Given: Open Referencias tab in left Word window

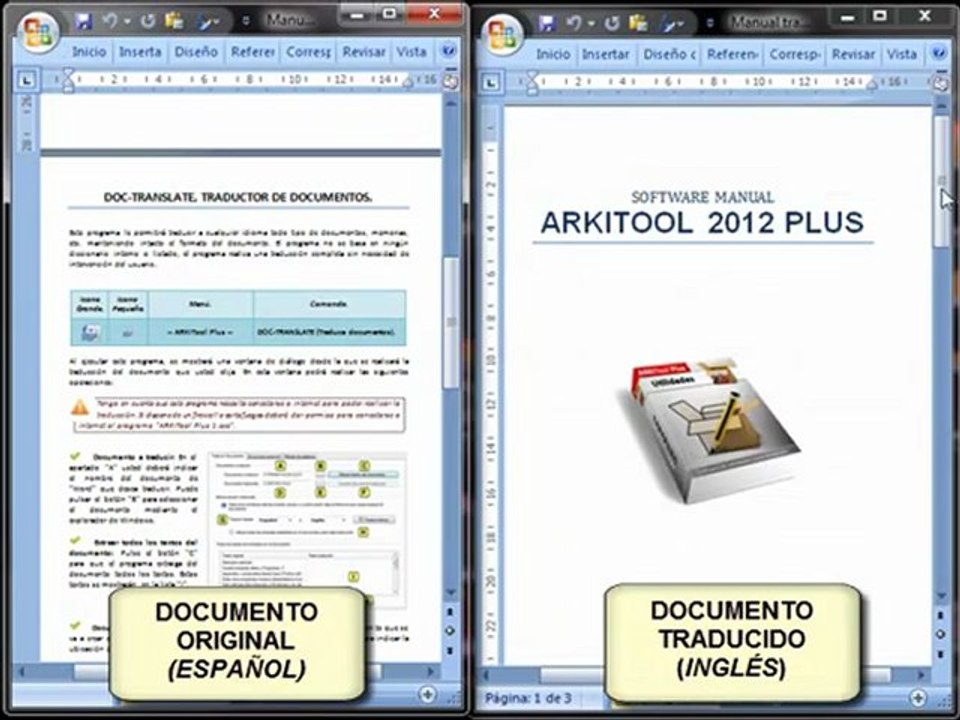Looking at the screenshot, I should click(x=252, y=52).
